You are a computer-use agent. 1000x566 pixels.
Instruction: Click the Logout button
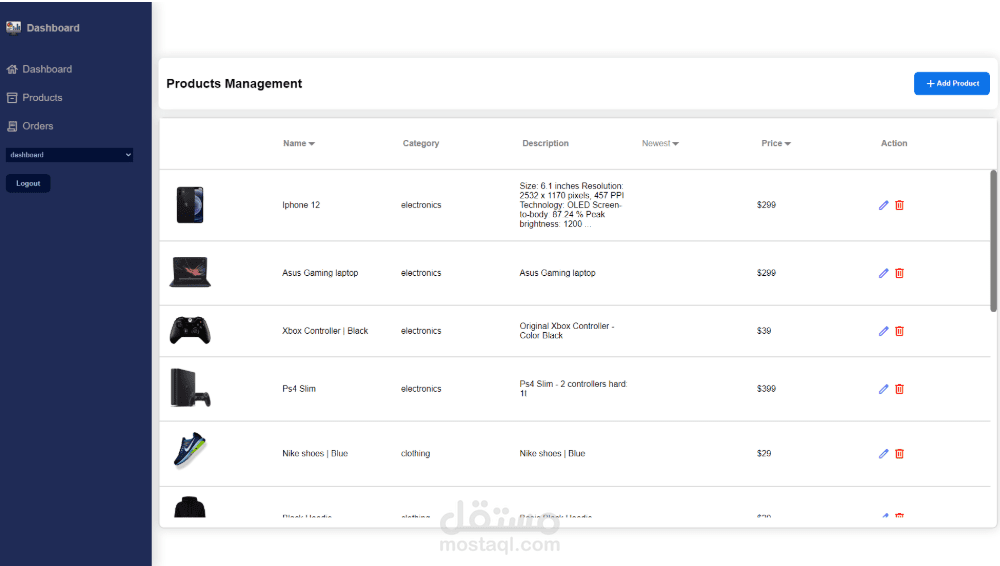[28, 183]
